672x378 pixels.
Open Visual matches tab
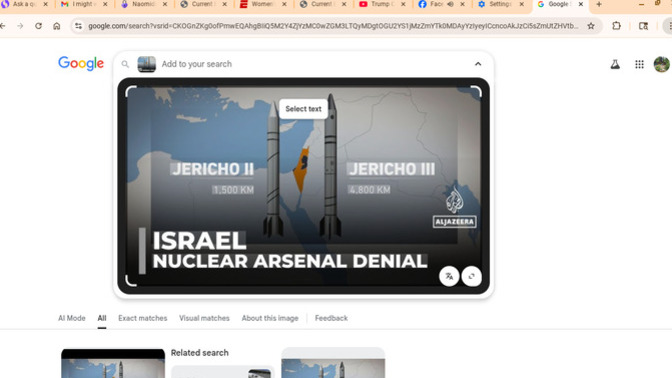(x=204, y=318)
